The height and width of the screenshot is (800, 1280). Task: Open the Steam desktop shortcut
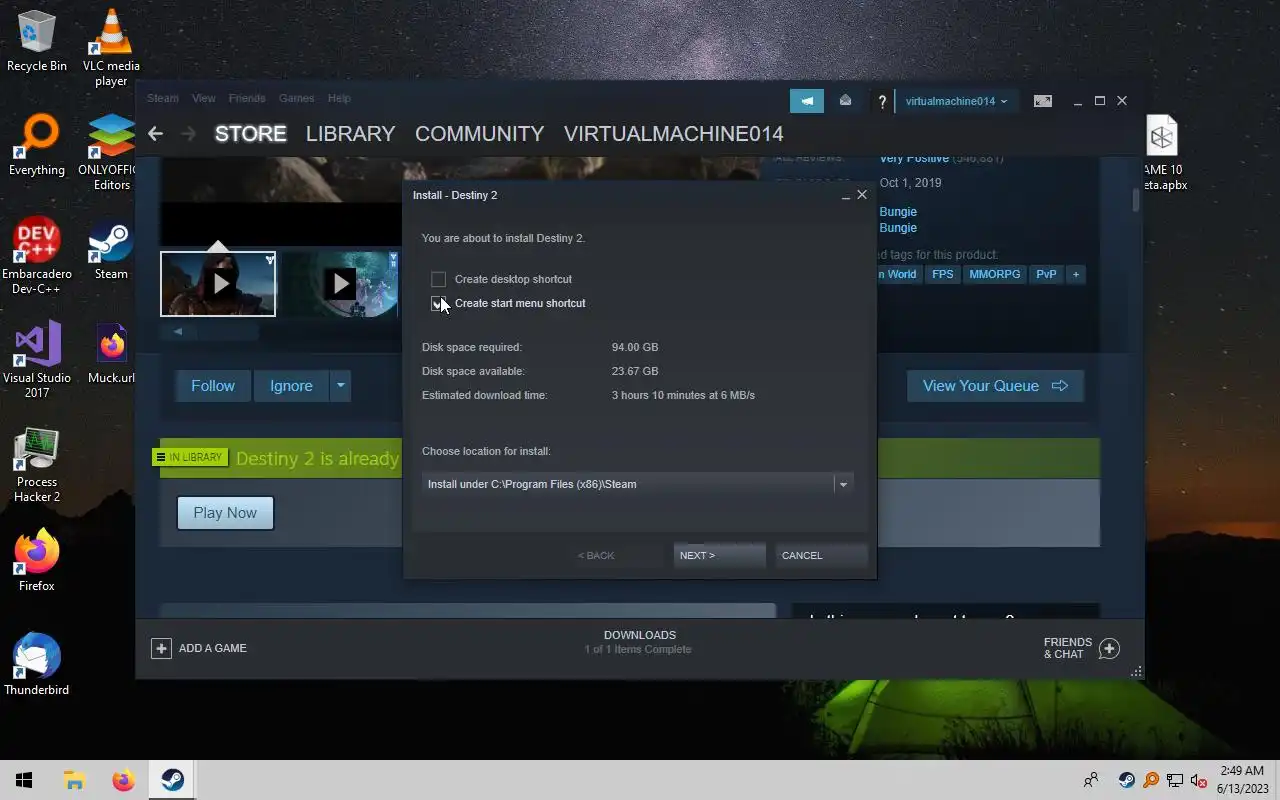pyautogui.click(x=111, y=250)
